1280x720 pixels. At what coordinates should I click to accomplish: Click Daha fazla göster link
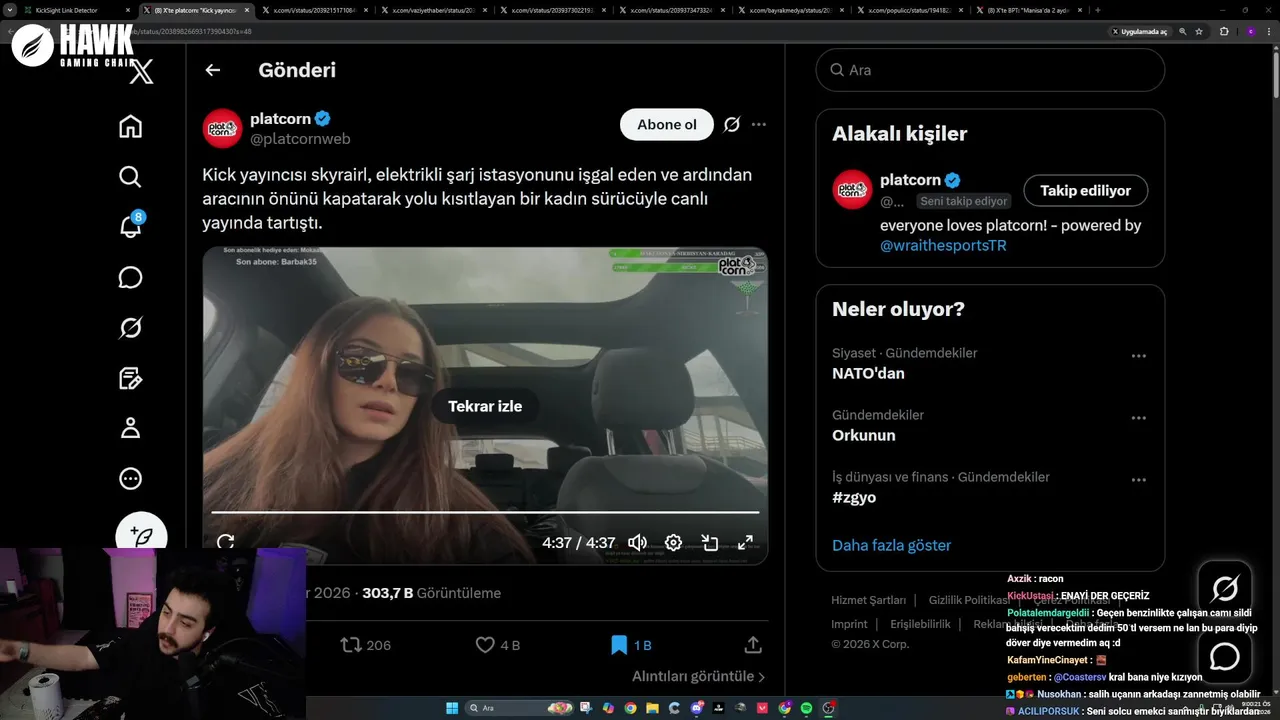coord(891,545)
